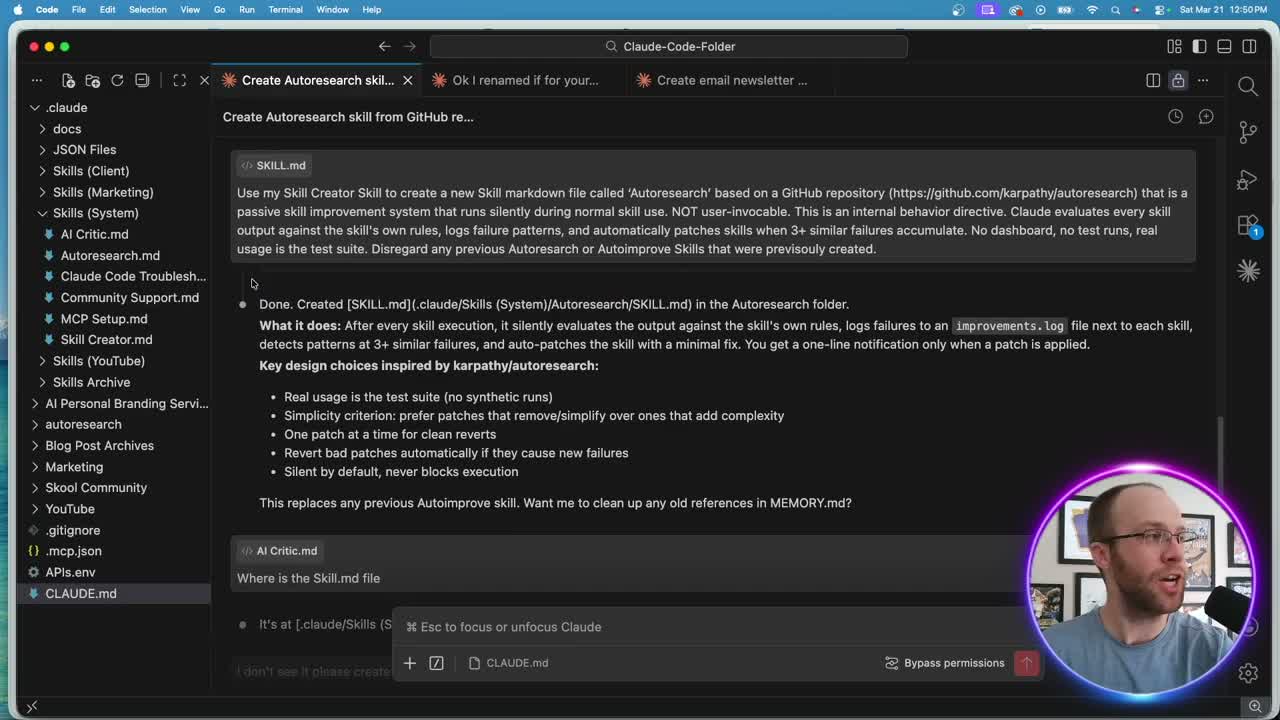Screen dimensions: 1280x720
Task: Open zoom control in status bar
Action: (1255, 706)
